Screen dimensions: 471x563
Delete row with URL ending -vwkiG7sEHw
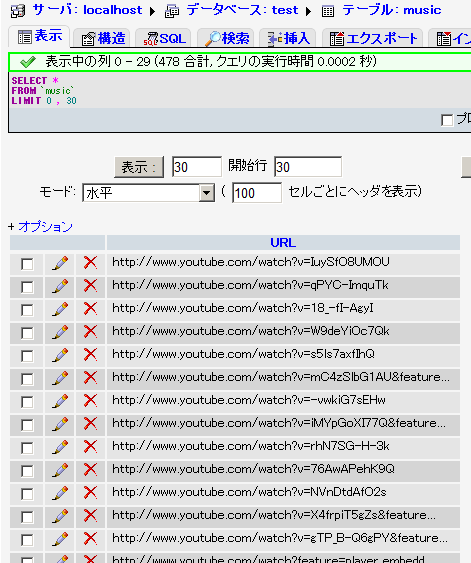click(90, 401)
